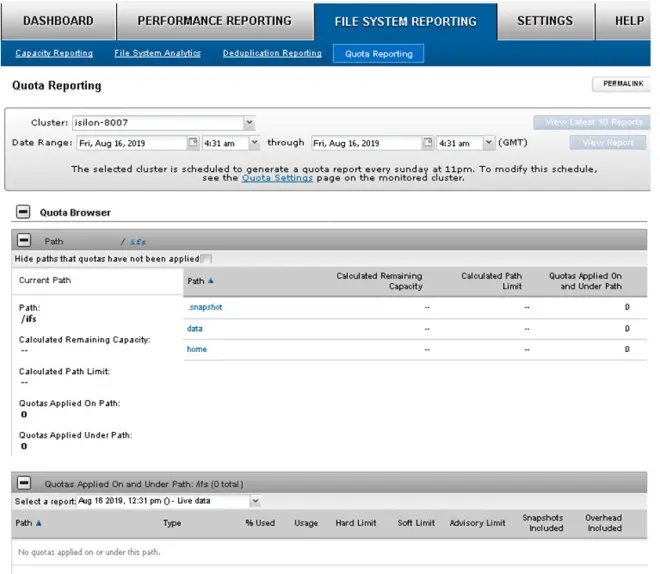Screen dimensions: 660x574
Task: Open the Quota Settings link
Action: pyautogui.click(x=277, y=178)
